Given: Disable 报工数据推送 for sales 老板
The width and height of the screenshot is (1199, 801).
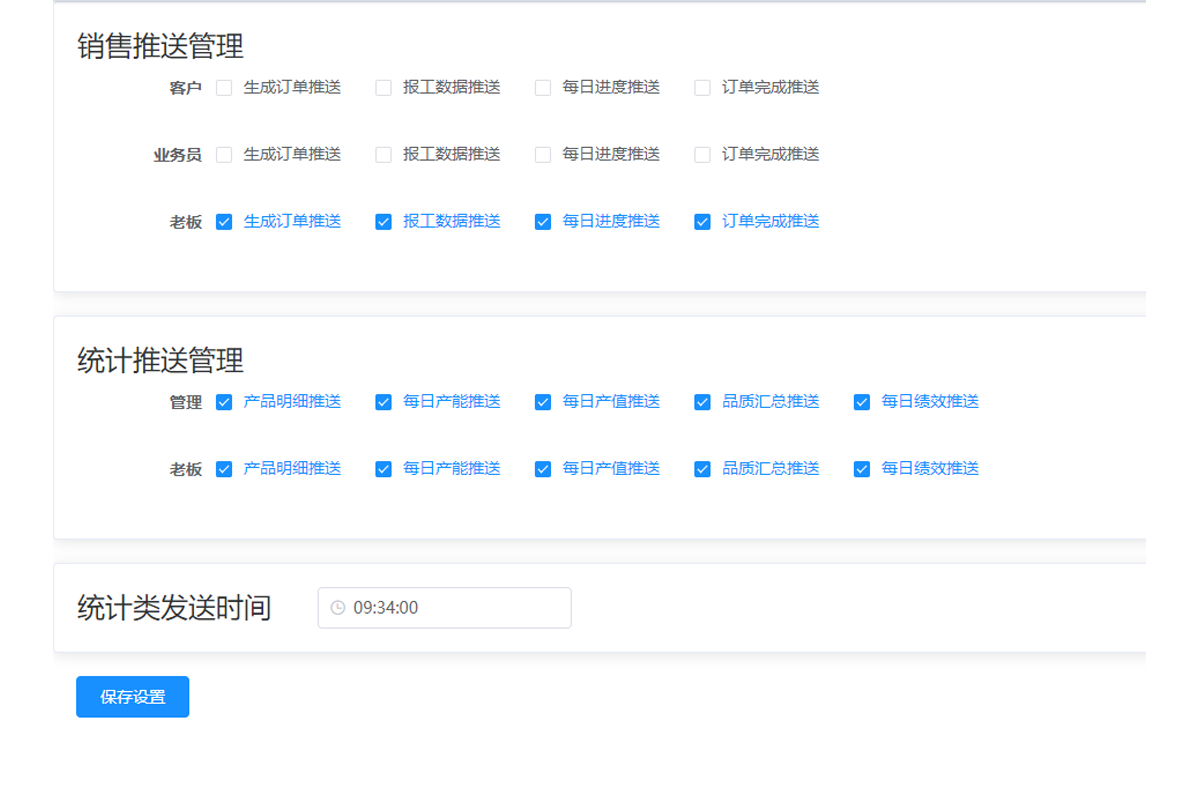Looking at the screenshot, I should pyautogui.click(x=383, y=222).
